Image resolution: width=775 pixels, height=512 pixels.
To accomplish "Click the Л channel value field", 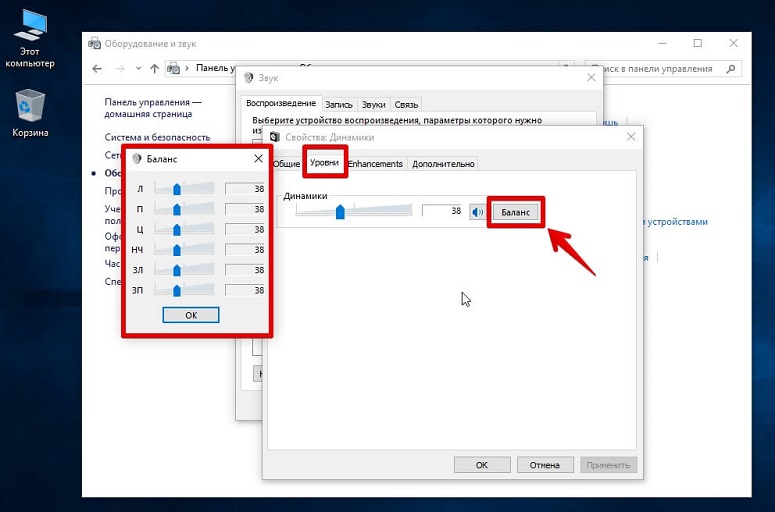I will click(246, 189).
